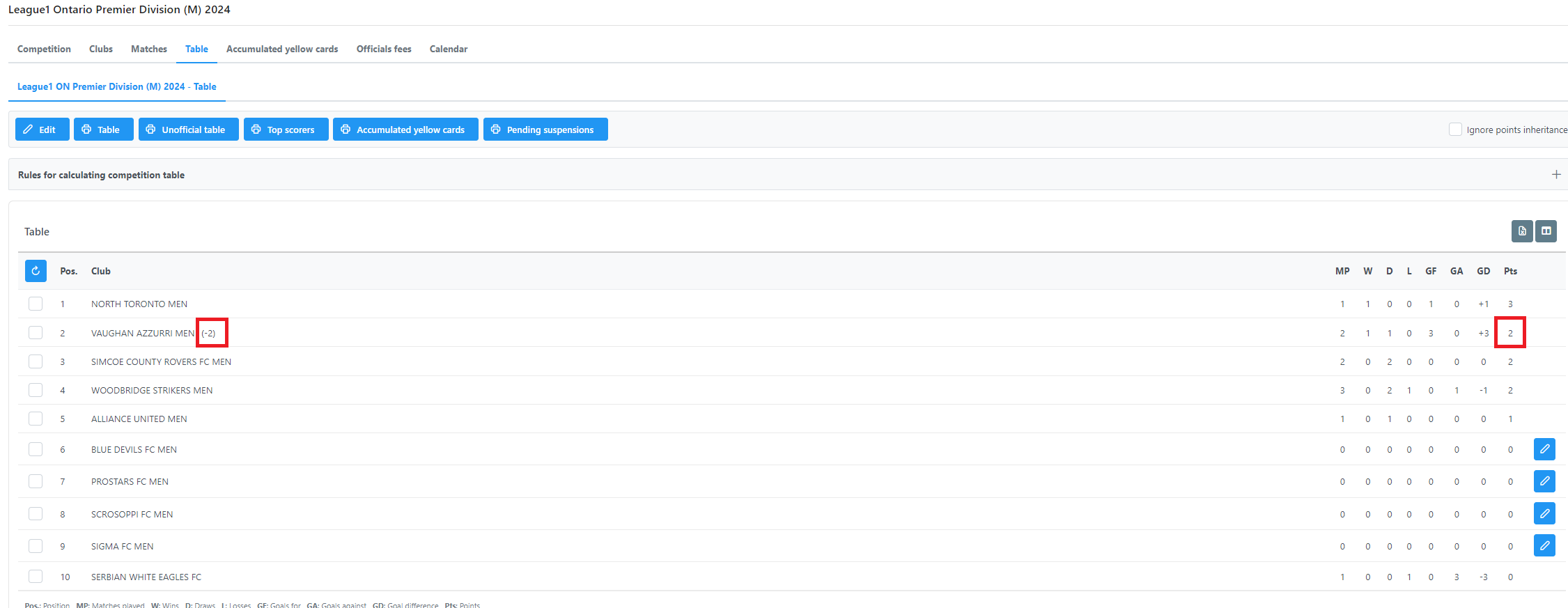This screenshot has height=608, width=1568.
Task: Click edit pencil for Sigma FC Men
Action: tap(1544, 546)
